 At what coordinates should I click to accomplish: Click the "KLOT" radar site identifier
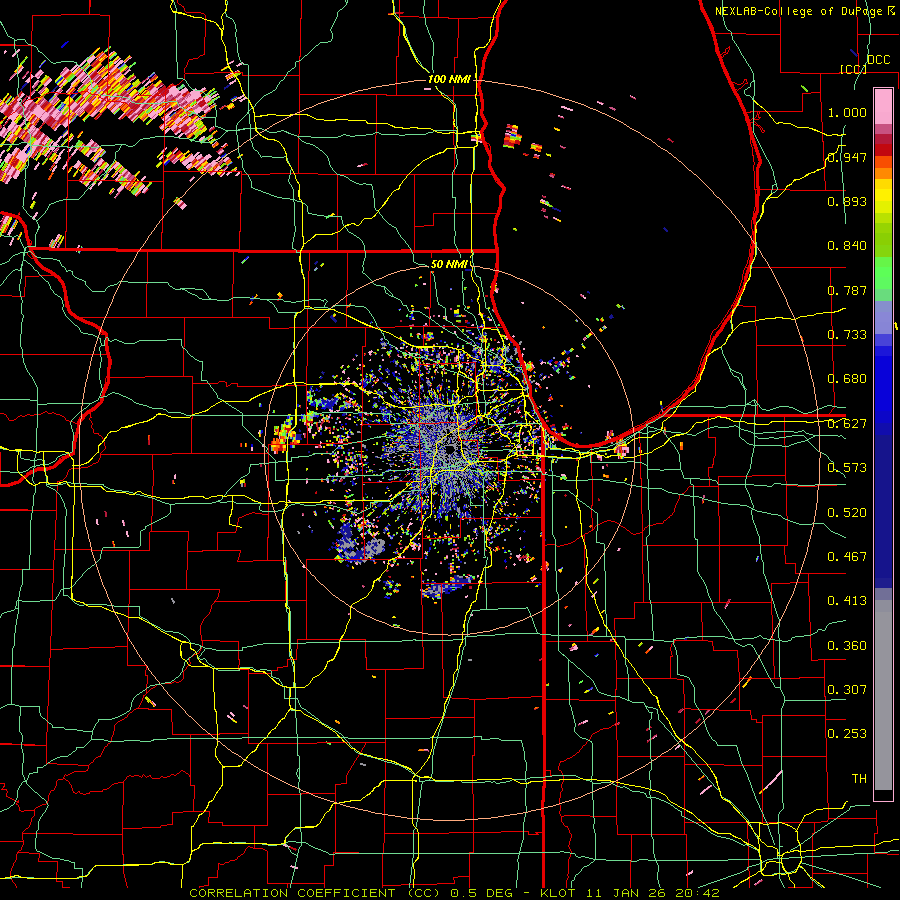pyautogui.click(x=558, y=893)
